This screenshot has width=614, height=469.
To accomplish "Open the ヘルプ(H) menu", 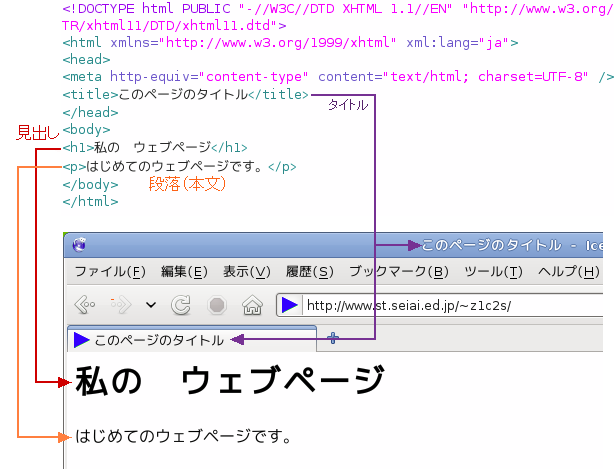I will 568,272.
